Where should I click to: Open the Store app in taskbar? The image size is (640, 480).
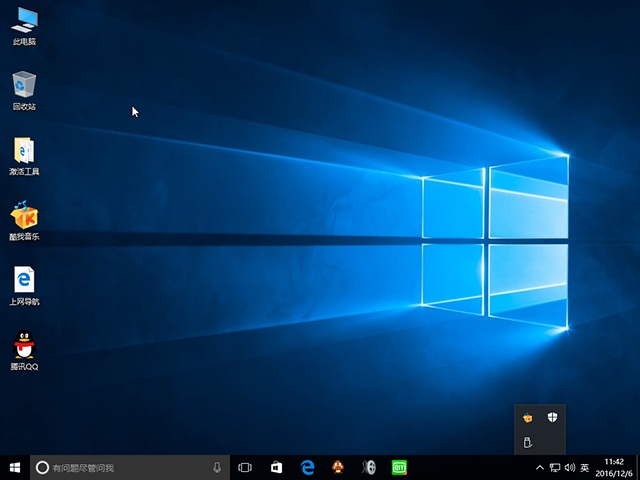(277, 467)
